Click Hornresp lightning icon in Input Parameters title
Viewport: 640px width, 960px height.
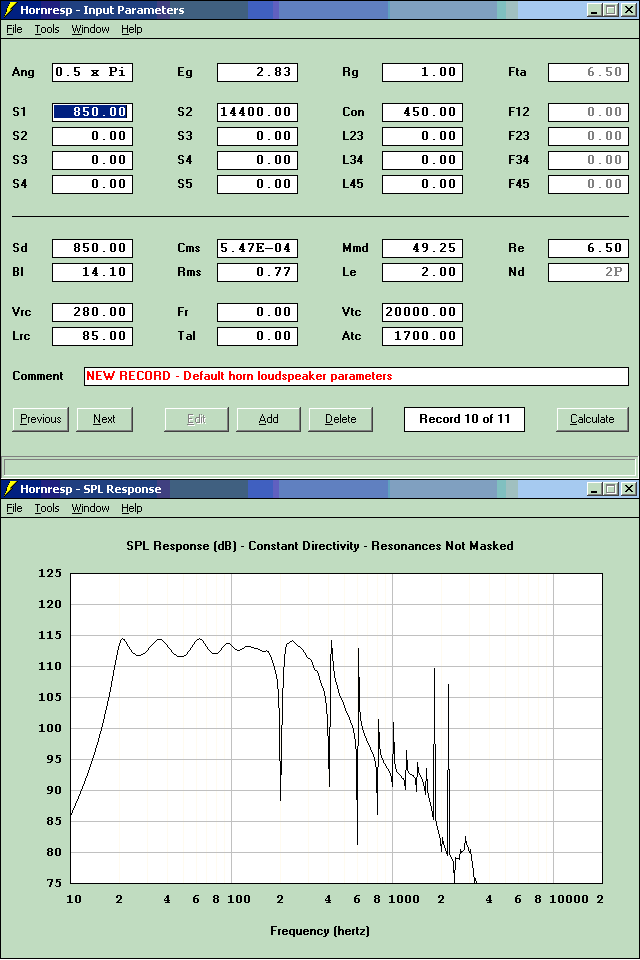coord(10,10)
